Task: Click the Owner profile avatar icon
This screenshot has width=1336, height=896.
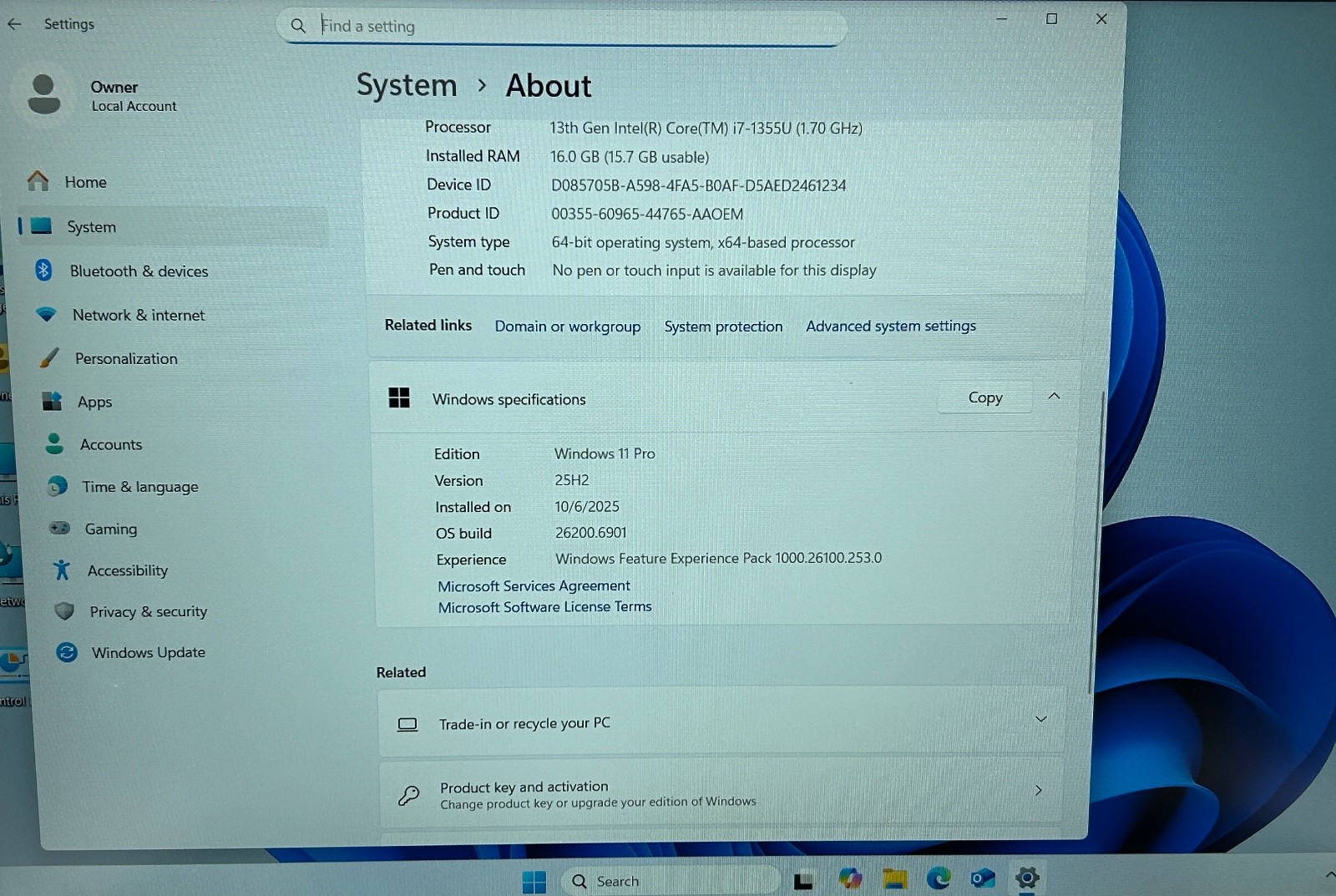Action: click(x=44, y=94)
